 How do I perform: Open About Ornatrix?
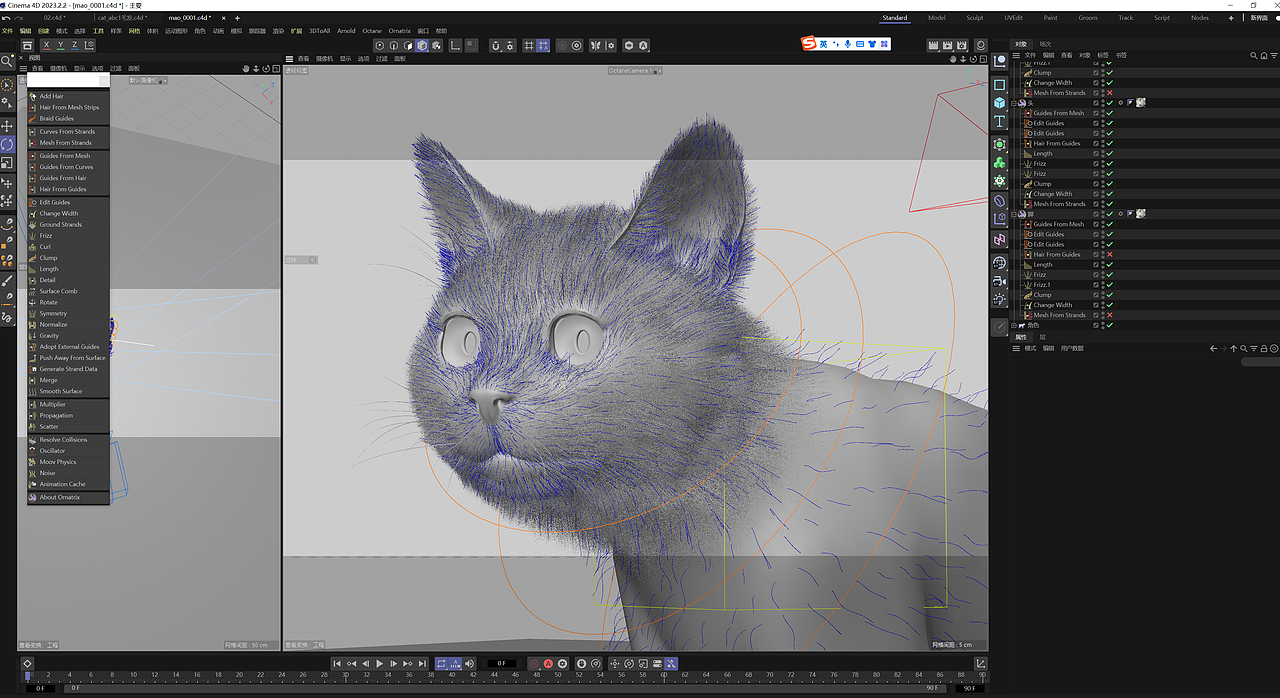pyautogui.click(x=68, y=497)
